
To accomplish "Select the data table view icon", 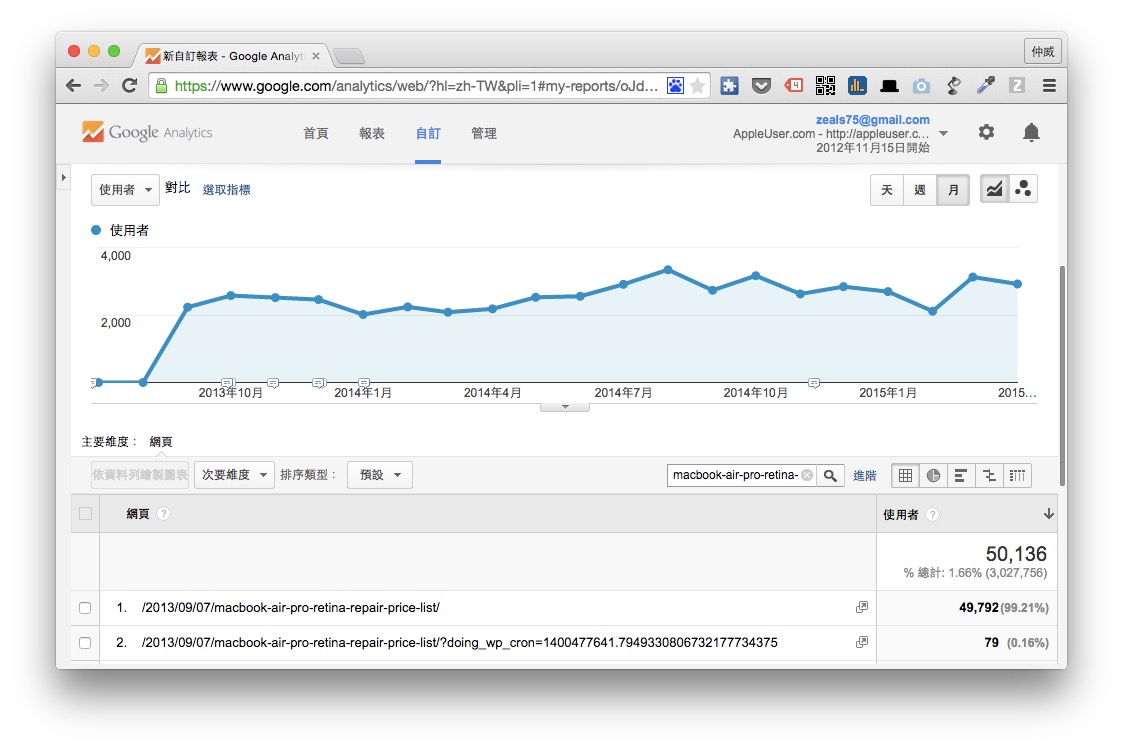I will click(x=905, y=475).
